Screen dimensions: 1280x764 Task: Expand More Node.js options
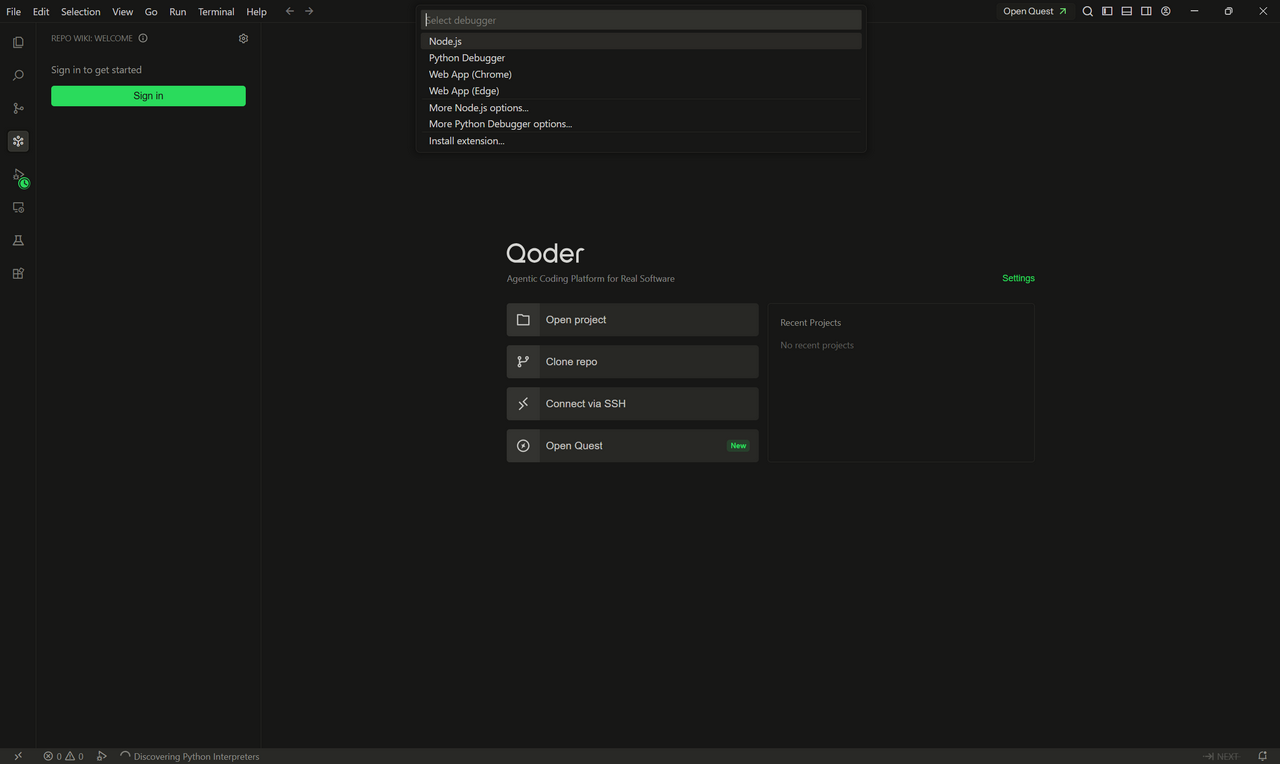(x=641, y=108)
